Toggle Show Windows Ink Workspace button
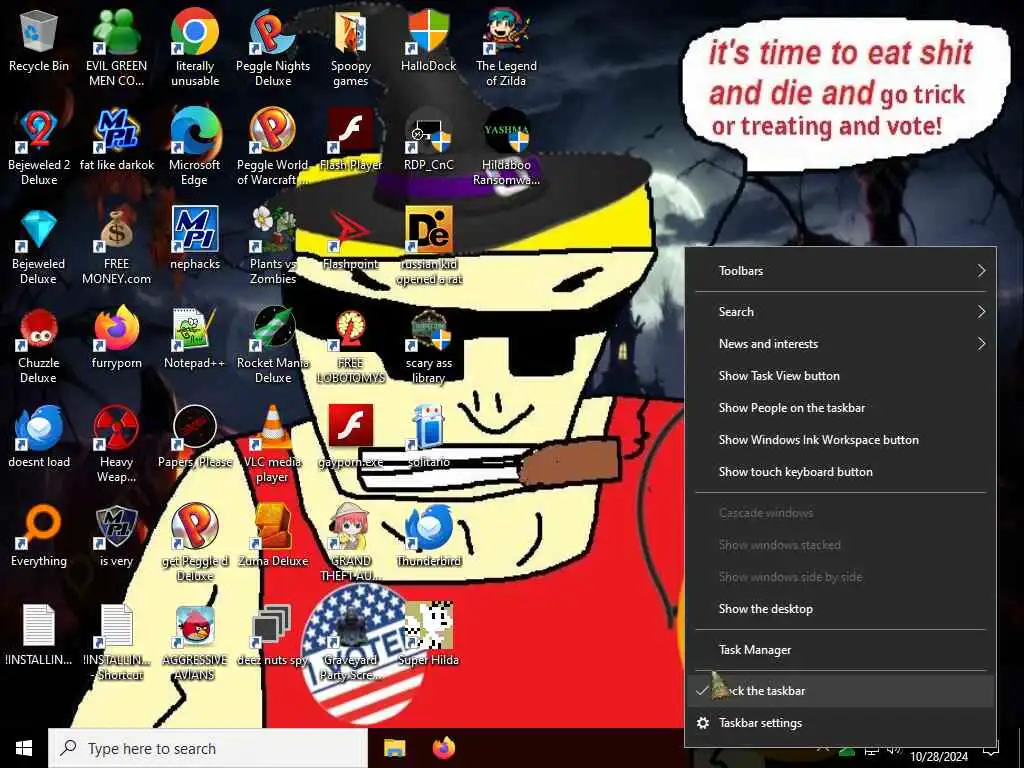Image resolution: width=1024 pixels, height=768 pixels. tap(840, 440)
